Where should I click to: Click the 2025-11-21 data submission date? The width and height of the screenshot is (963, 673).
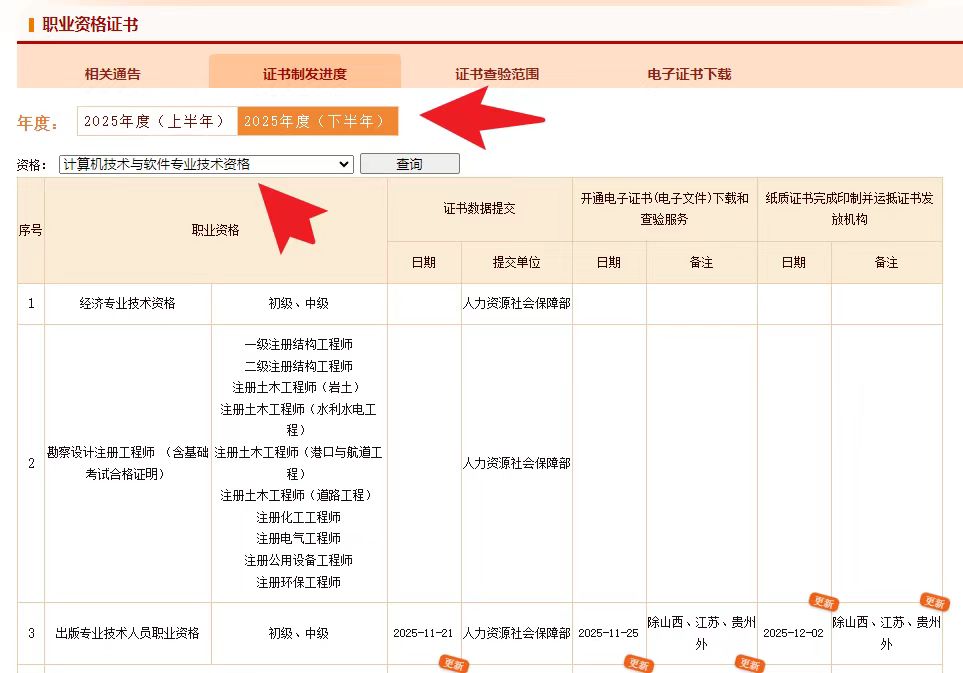[x=423, y=633]
